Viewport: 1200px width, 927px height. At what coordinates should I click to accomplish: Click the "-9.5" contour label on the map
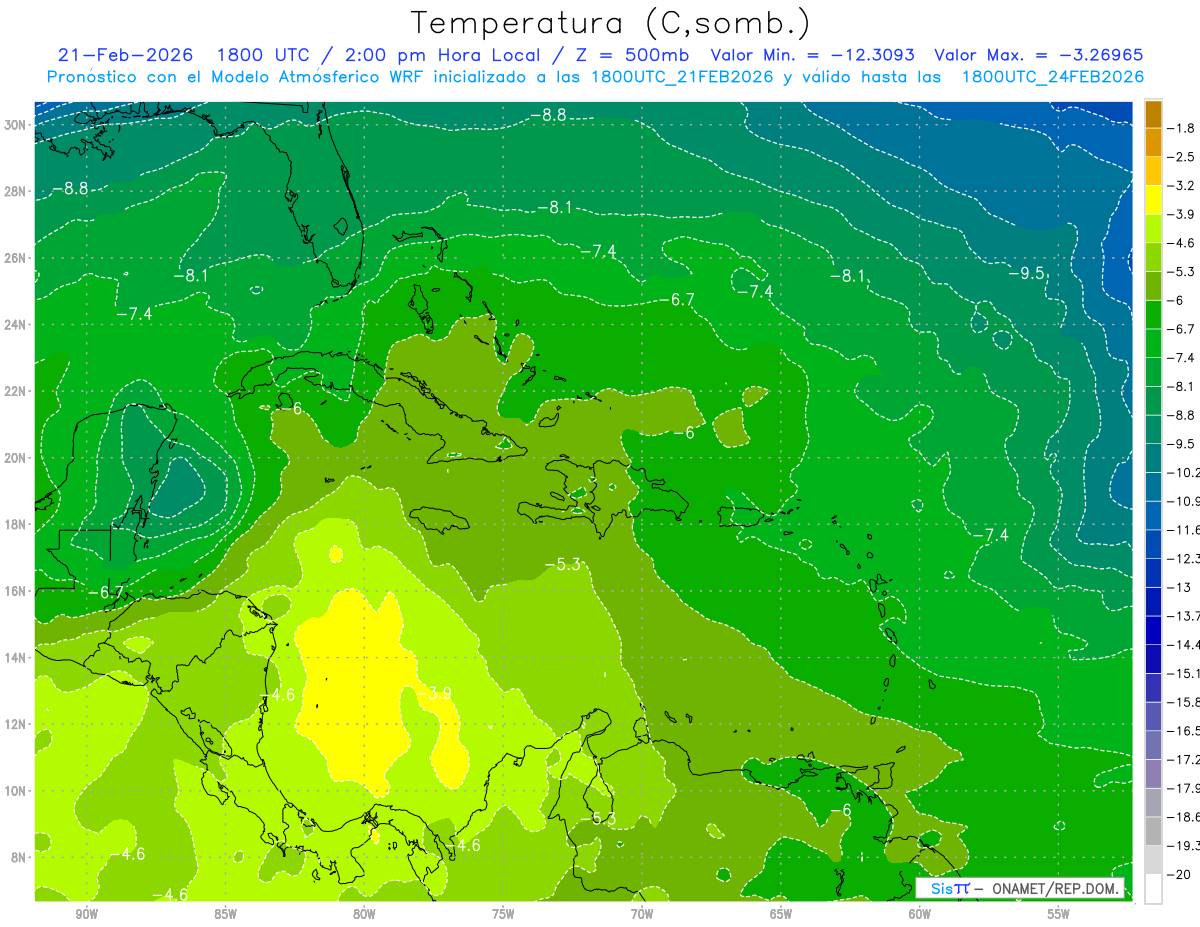1025,274
